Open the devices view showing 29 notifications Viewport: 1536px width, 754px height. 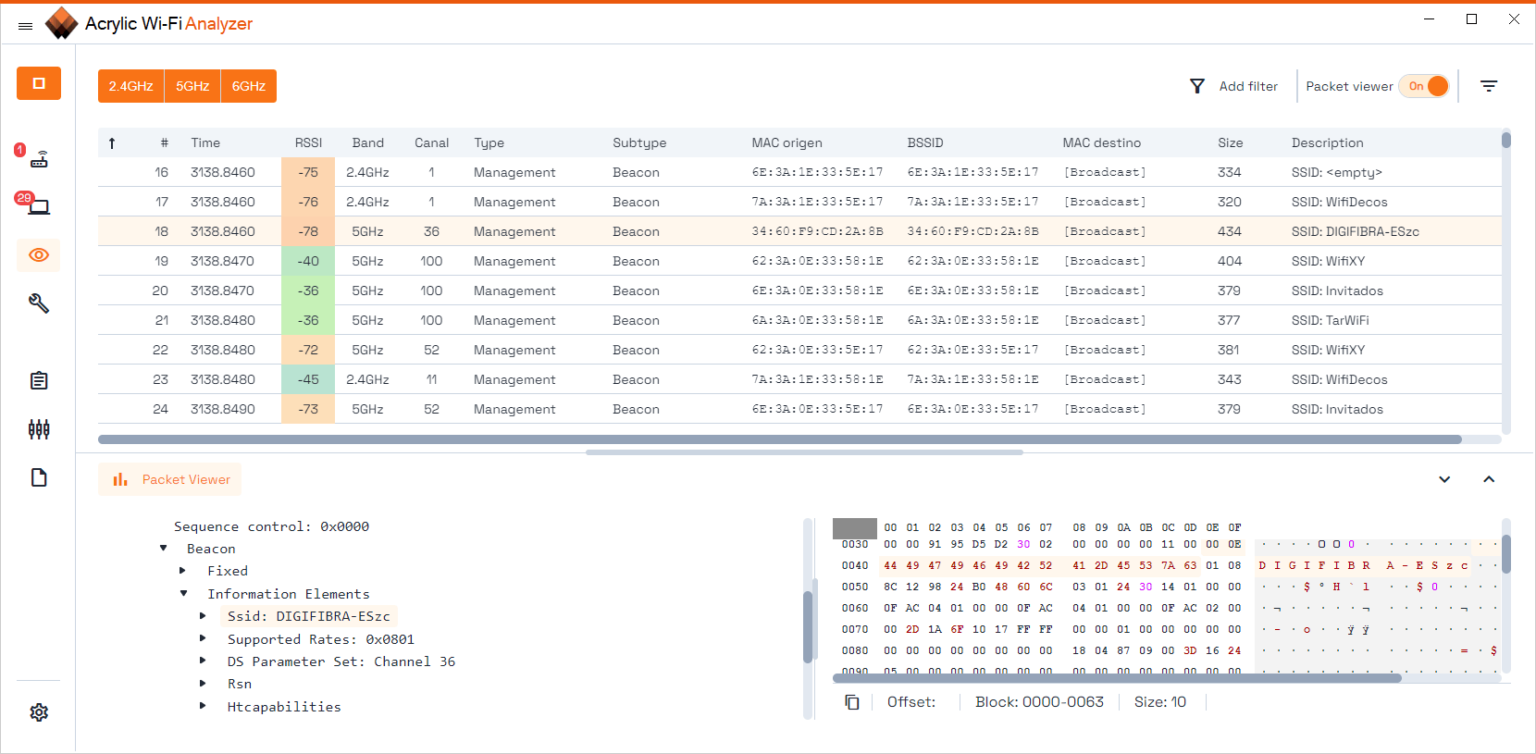(x=38, y=205)
